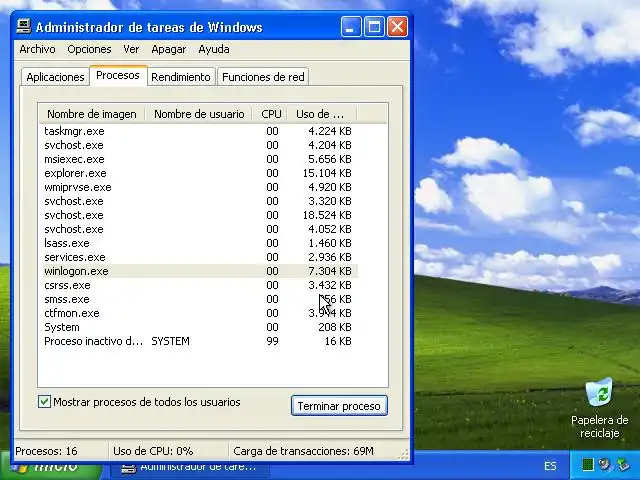Viewport: 640px width, 480px height.
Task: Click the 15.104 KB memory value
Action: [x=327, y=173]
